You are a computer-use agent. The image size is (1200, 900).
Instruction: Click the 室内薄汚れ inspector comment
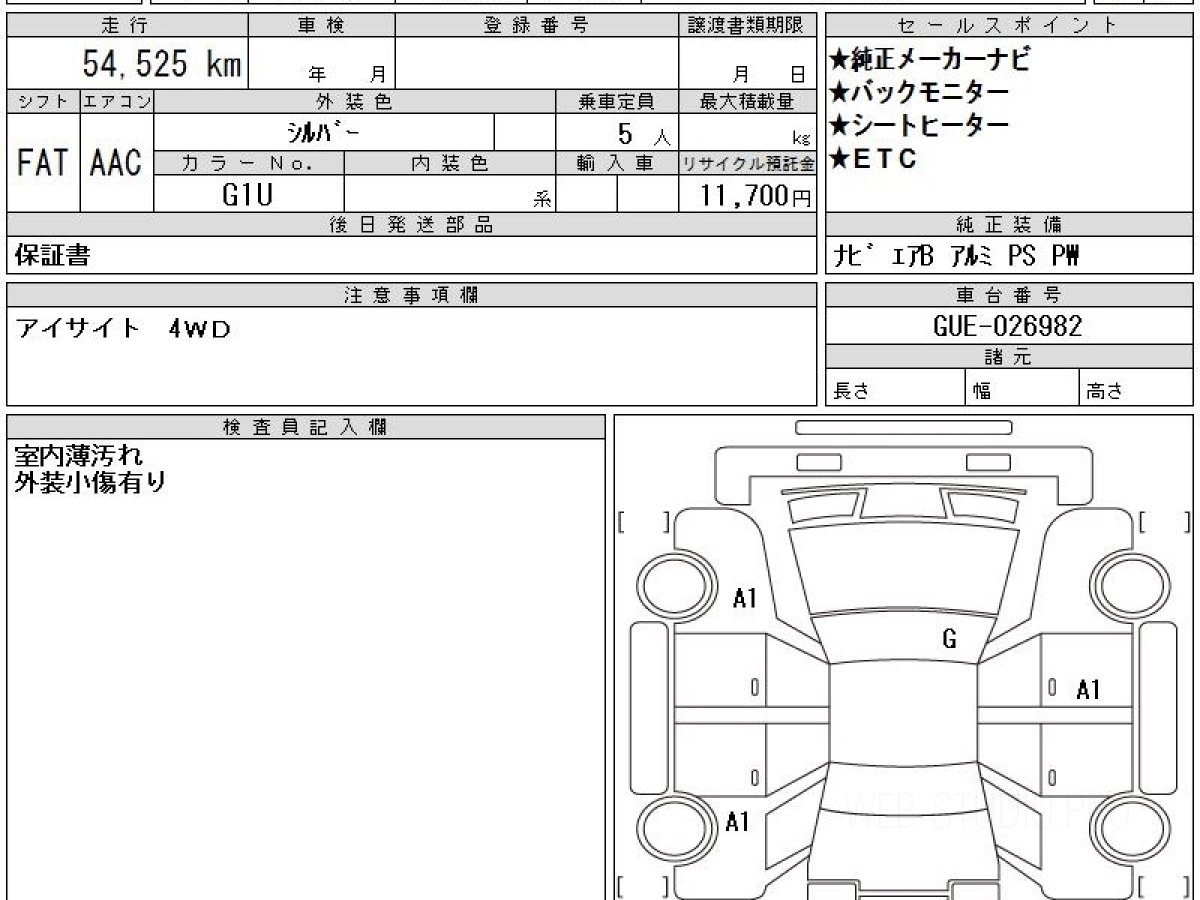[x=79, y=455]
